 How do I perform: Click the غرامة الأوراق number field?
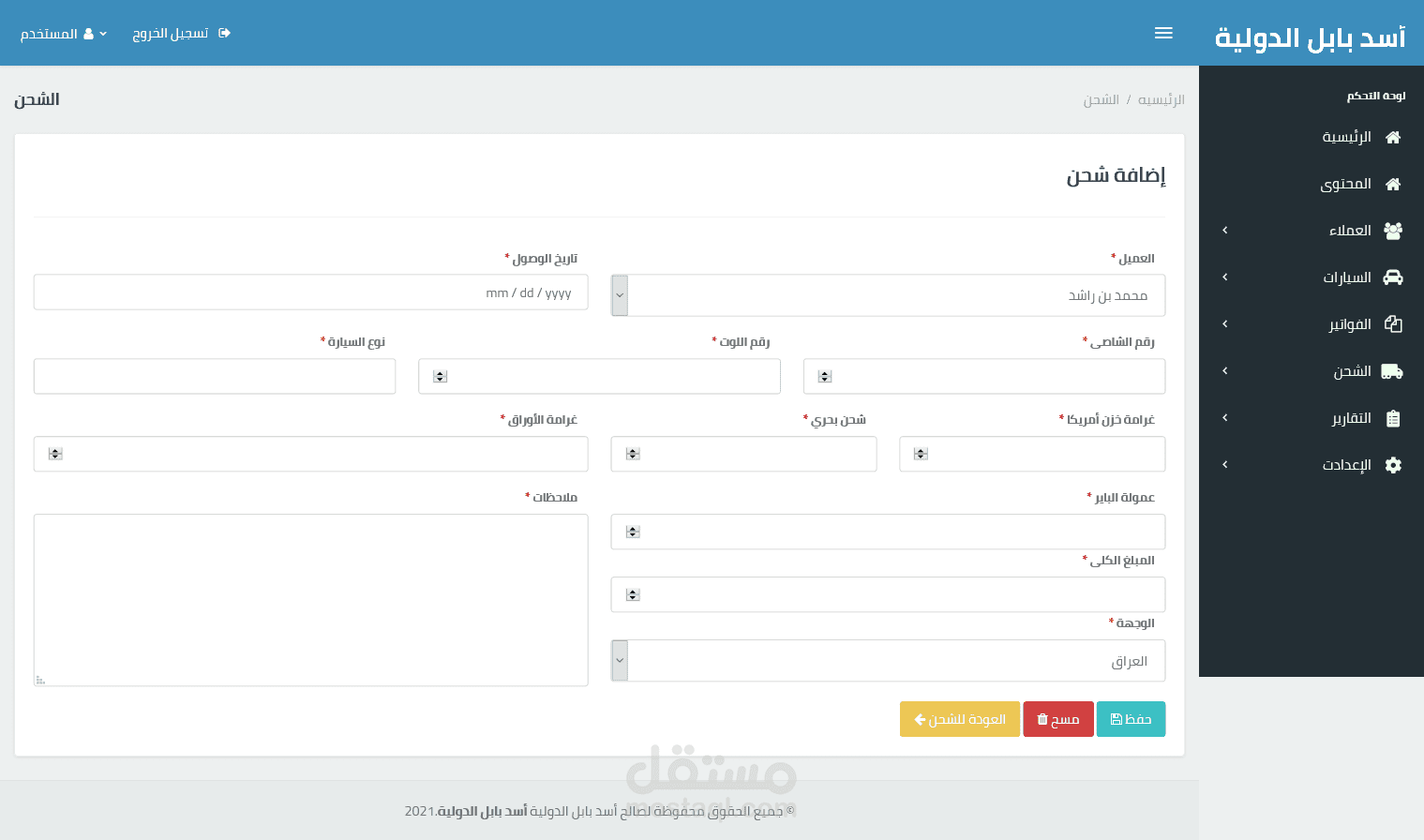coord(310,454)
